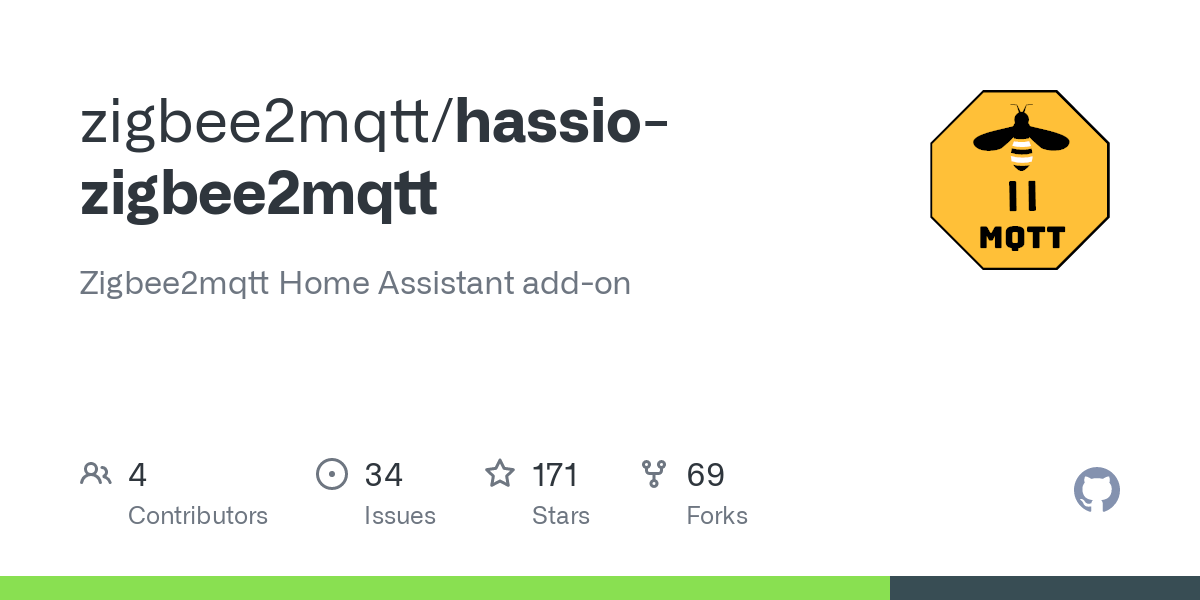This screenshot has height=600, width=1200.
Task: Click the Contributors label
Action: tap(198, 516)
